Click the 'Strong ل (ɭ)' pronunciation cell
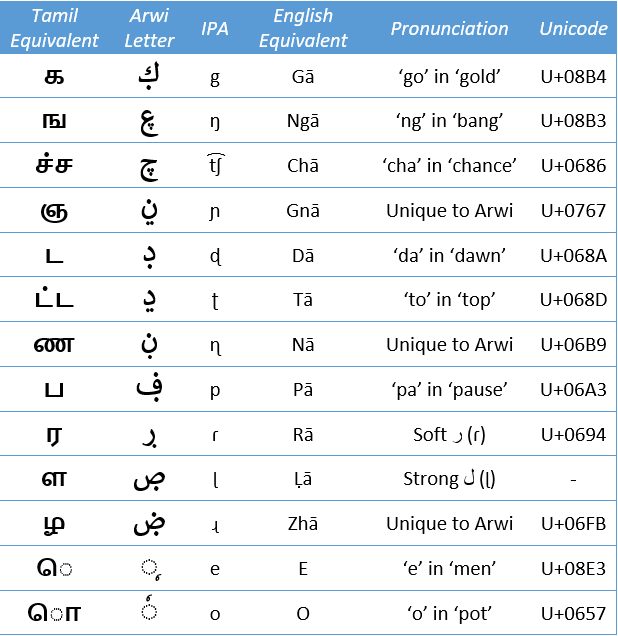 click(449, 479)
